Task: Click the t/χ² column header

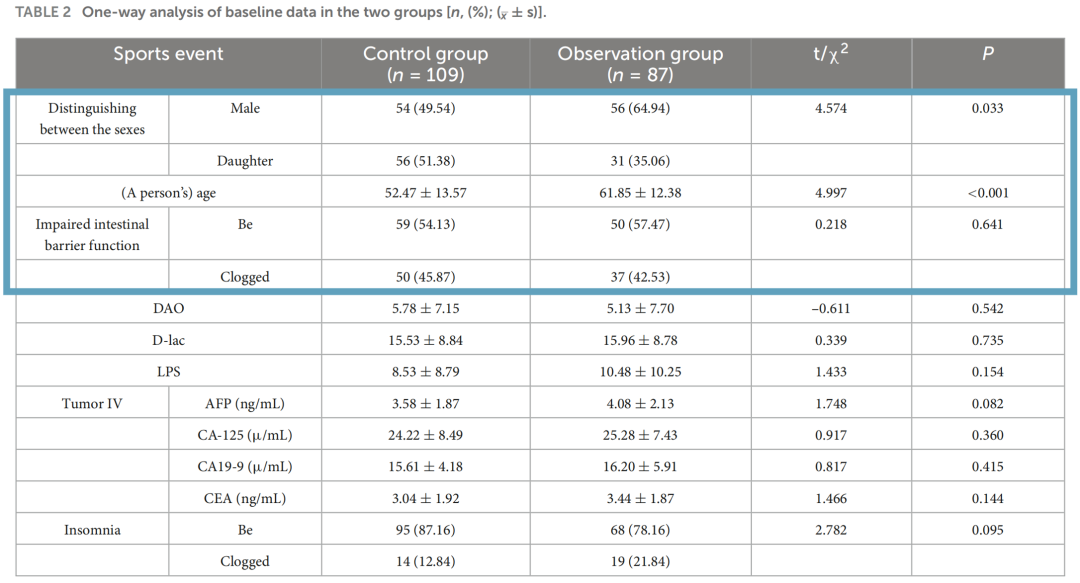Action: [830, 54]
